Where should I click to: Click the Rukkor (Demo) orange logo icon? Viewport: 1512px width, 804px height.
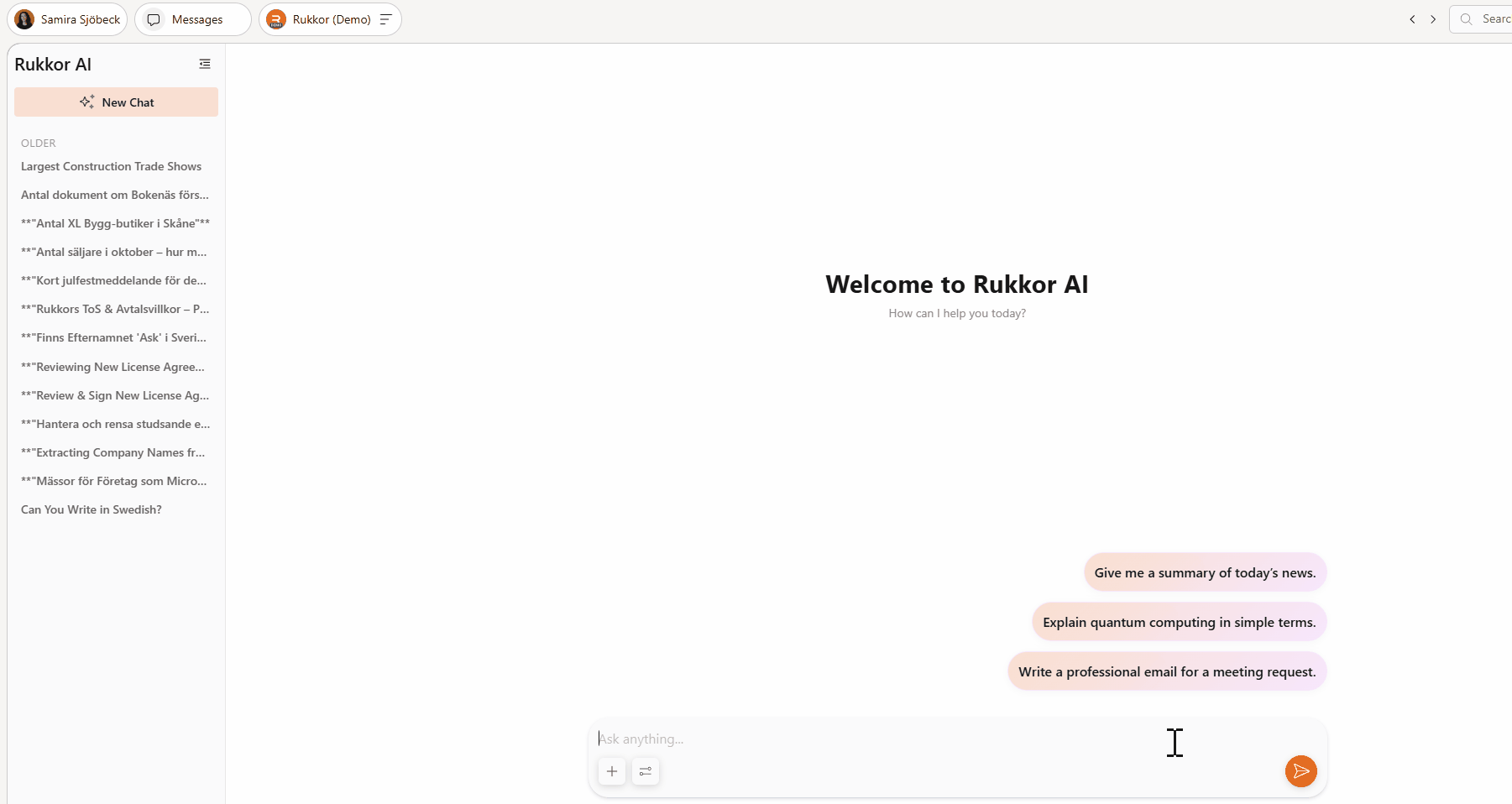click(276, 19)
